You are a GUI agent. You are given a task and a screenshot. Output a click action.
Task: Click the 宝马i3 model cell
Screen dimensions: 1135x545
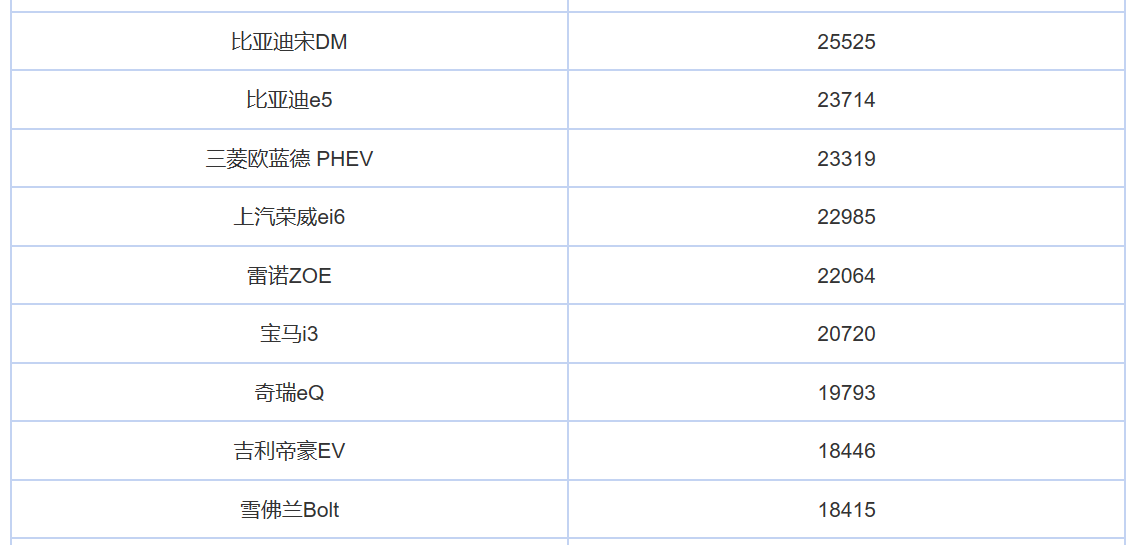289,334
